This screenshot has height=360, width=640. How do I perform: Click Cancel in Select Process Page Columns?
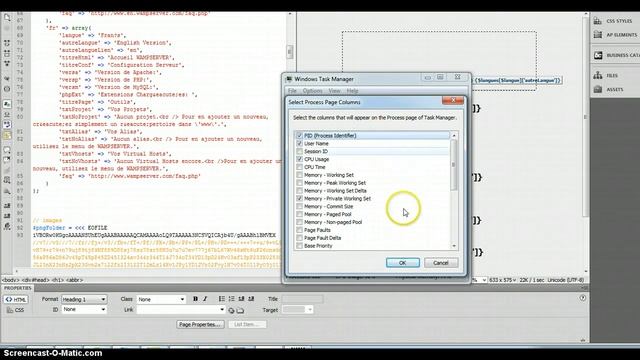441,263
